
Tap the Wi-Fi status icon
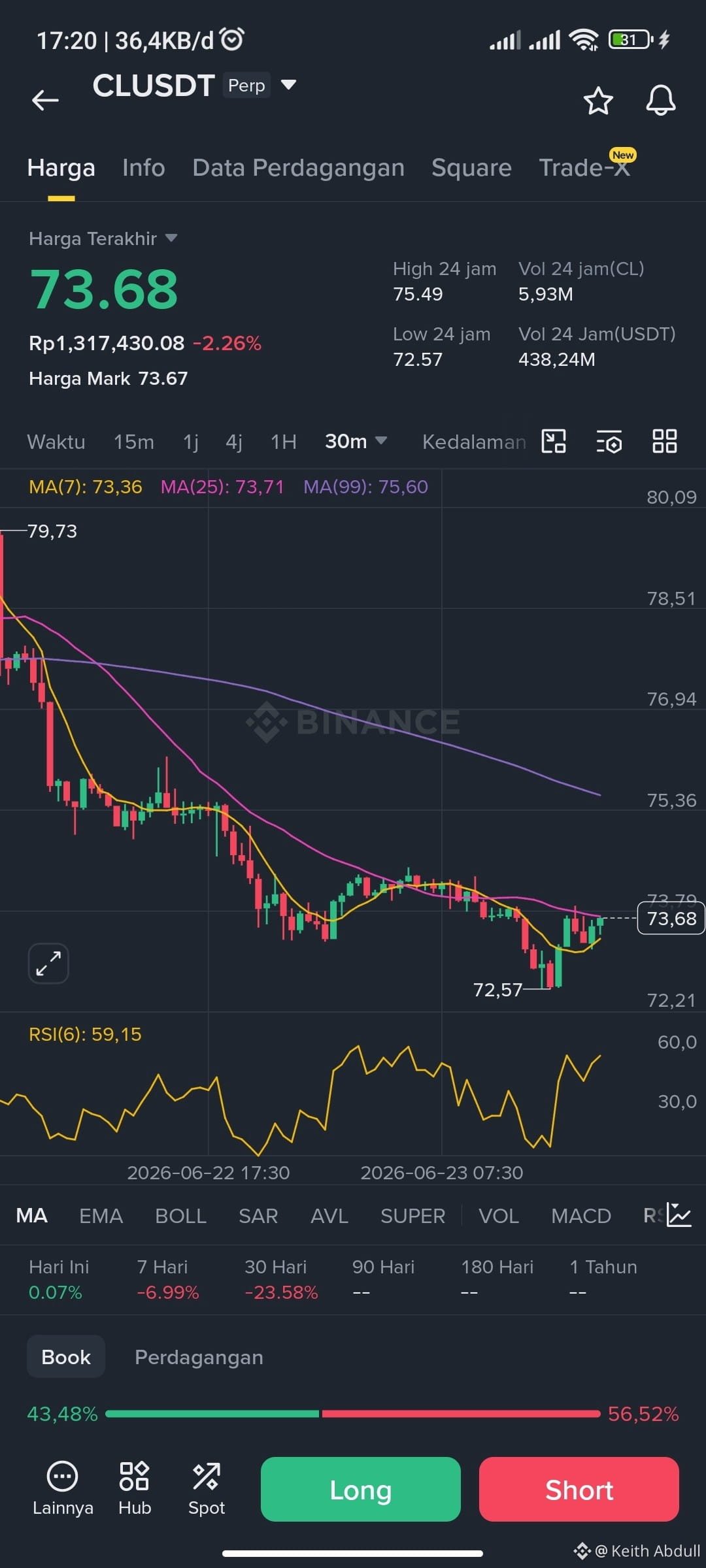(584, 40)
